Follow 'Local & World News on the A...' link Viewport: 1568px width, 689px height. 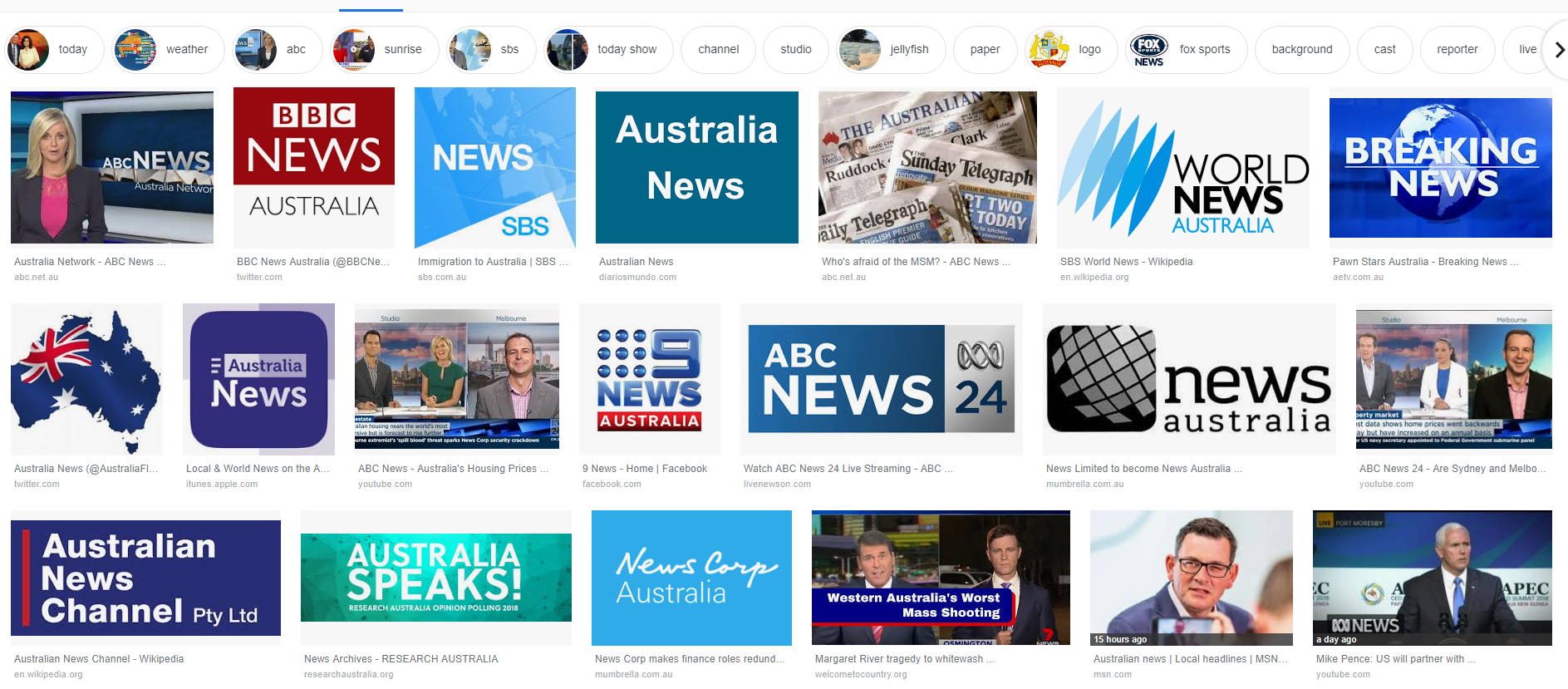(x=258, y=469)
